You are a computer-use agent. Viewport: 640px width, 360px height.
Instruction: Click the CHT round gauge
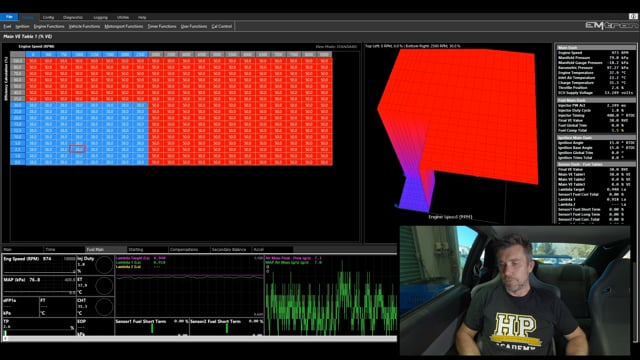[x=104, y=307]
